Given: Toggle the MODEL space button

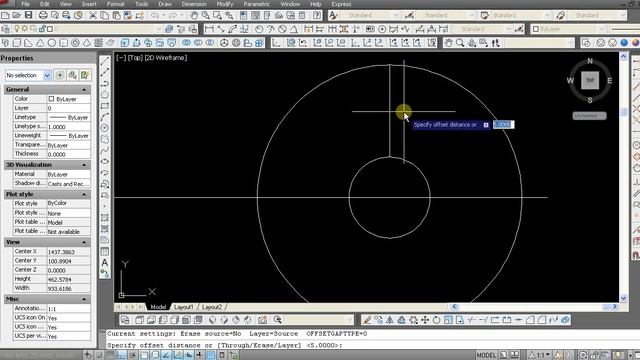Looking at the screenshot, I should click(x=486, y=355).
